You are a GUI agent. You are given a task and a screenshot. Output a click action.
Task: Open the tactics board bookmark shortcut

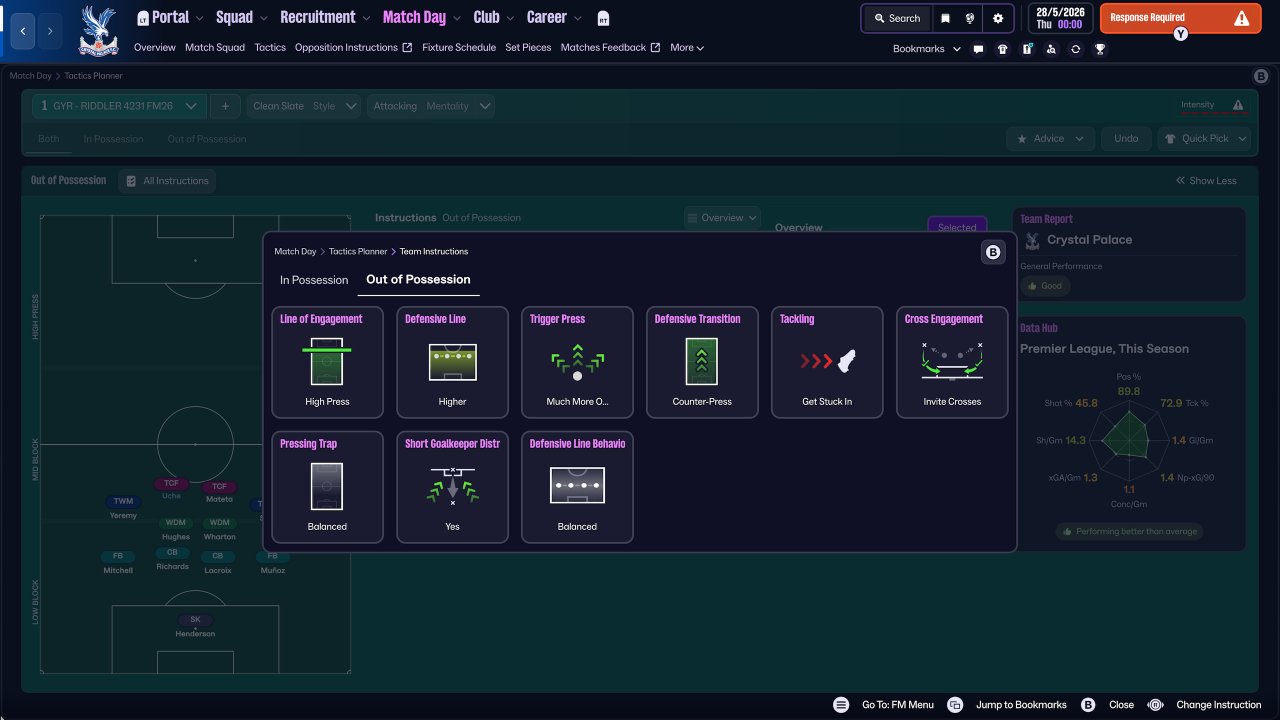point(1026,49)
